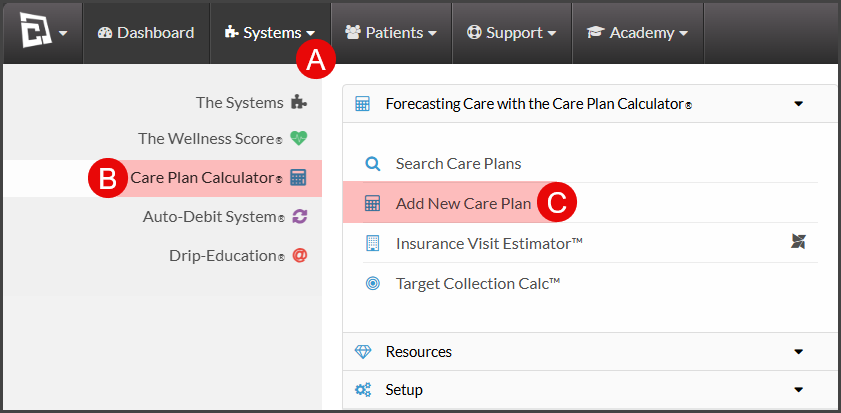
Task: Open the Academy menu
Action: tap(638, 33)
